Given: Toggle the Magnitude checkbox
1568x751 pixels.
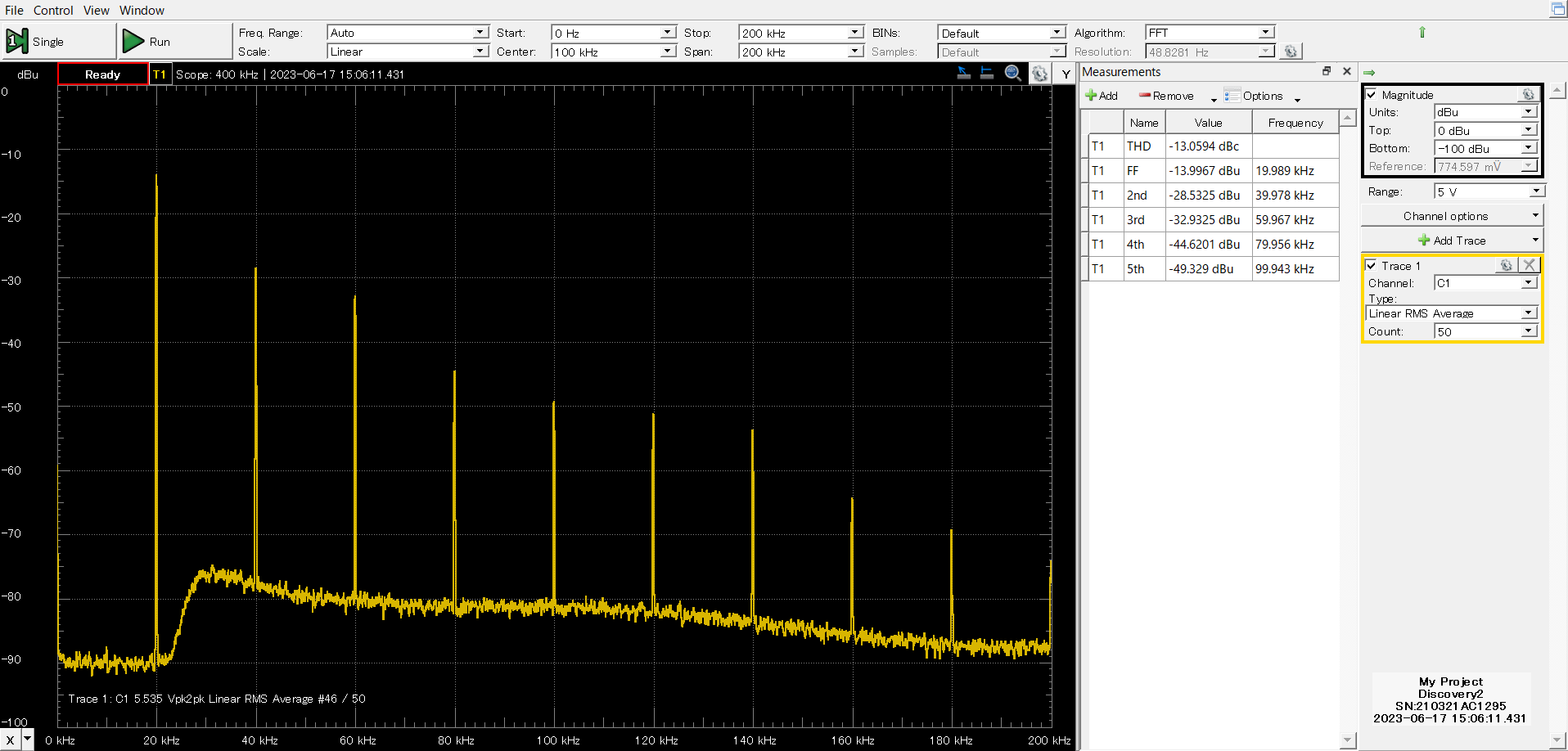Looking at the screenshot, I should coord(1372,95).
